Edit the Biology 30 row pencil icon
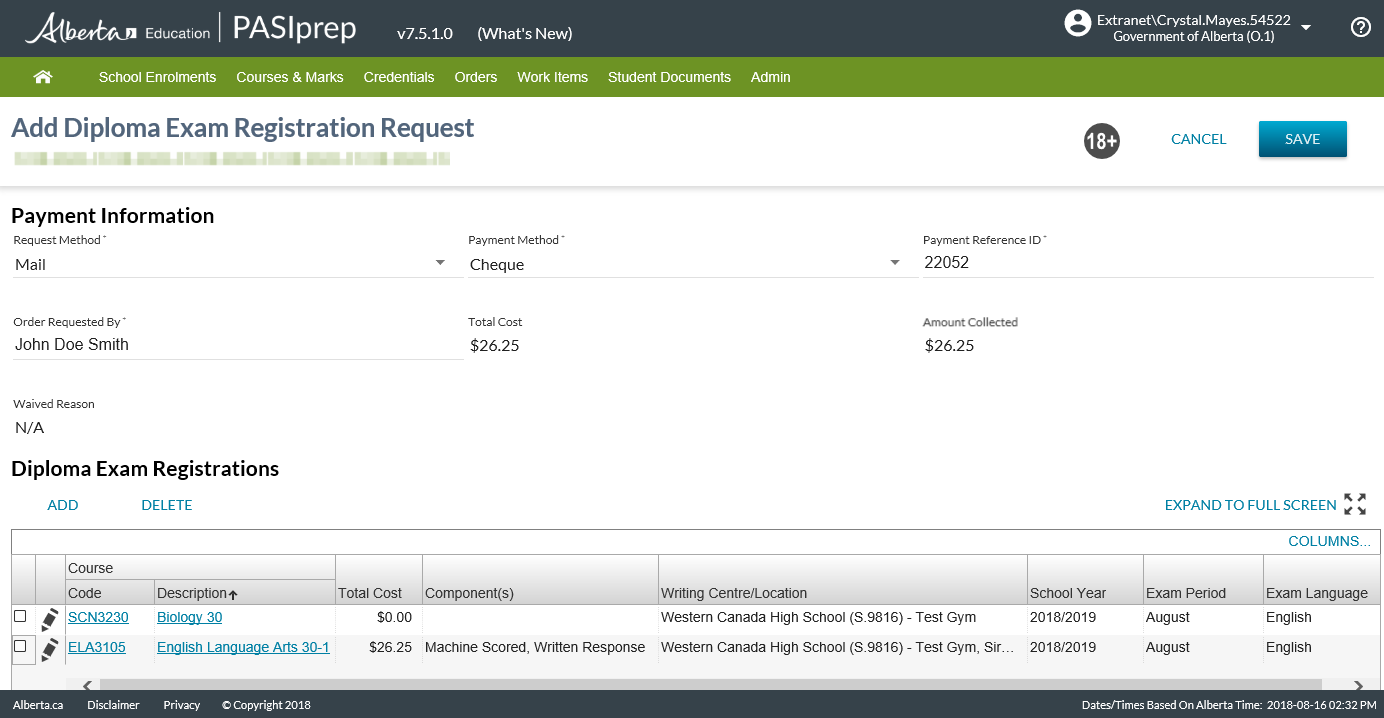Viewport: 1384px width, 718px height. (x=50, y=619)
